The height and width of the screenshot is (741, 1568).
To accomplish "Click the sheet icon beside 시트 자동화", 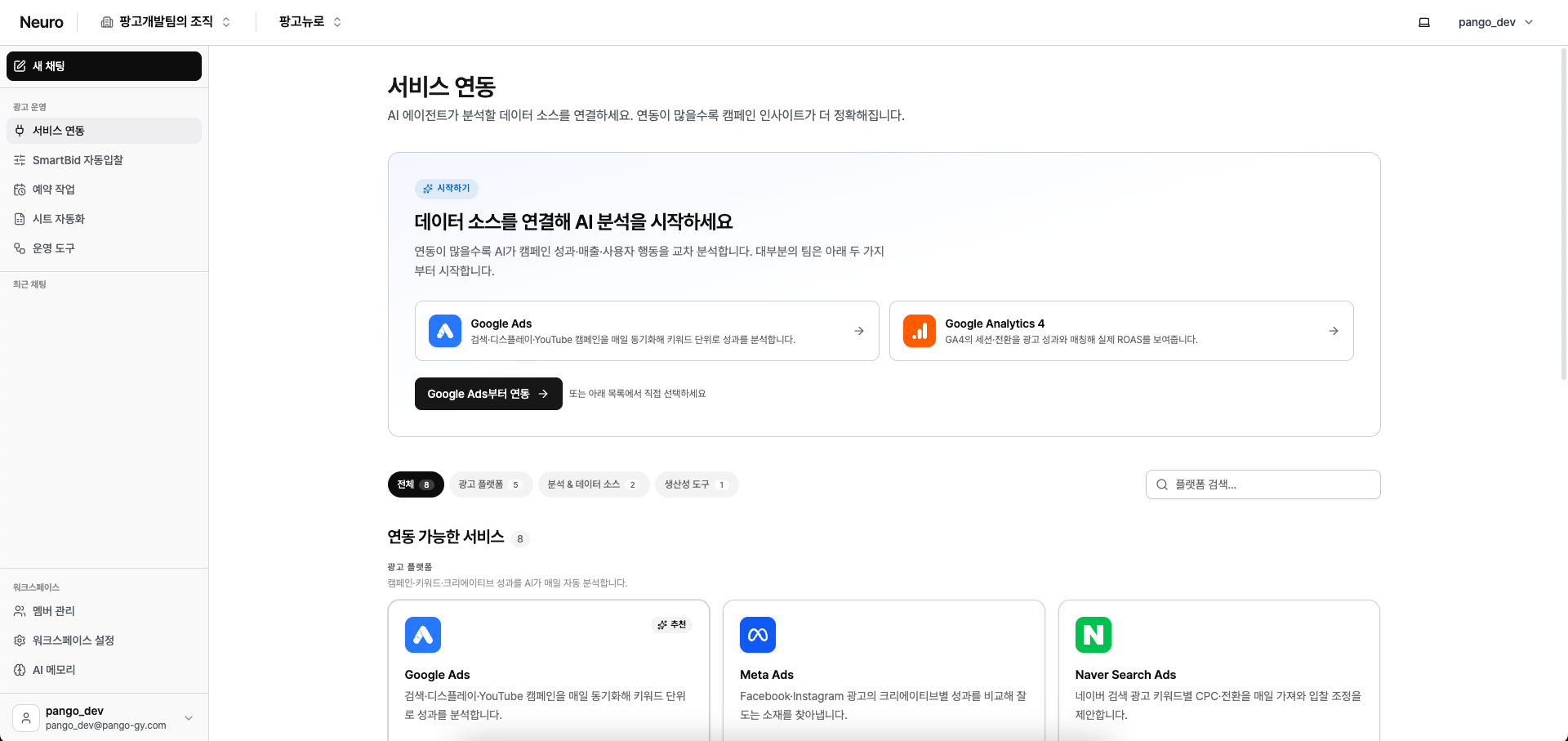I will click(20, 219).
